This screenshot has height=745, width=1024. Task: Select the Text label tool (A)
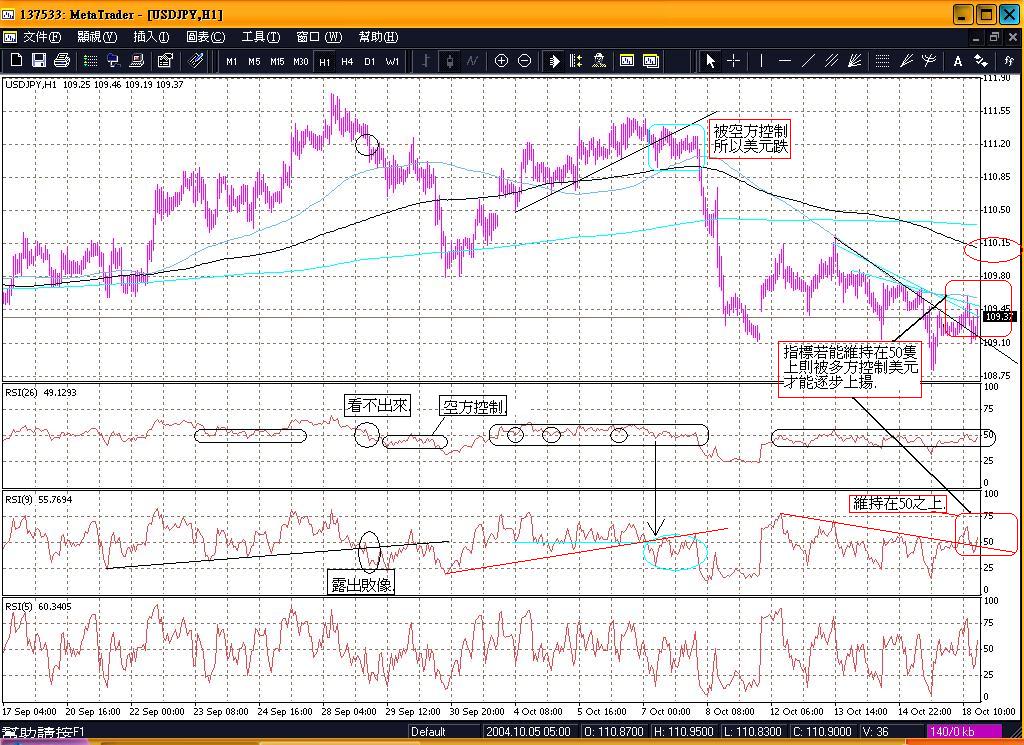(957, 61)
